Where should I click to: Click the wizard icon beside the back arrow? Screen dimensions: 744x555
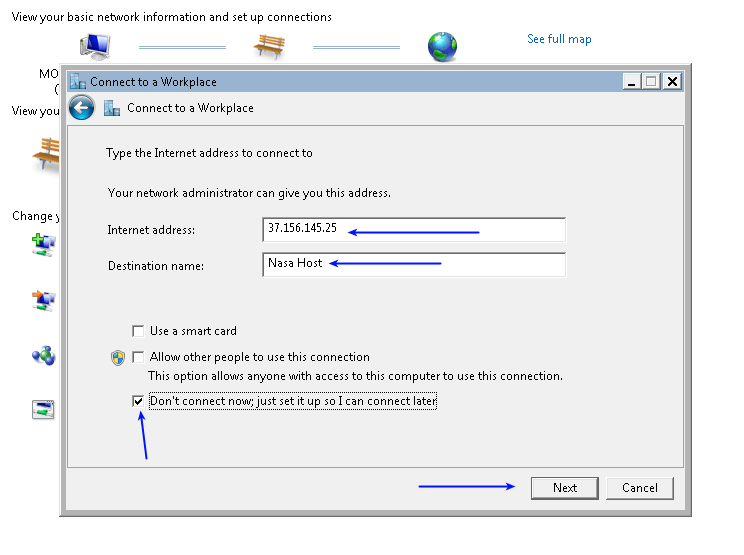(x=112, y=108)
